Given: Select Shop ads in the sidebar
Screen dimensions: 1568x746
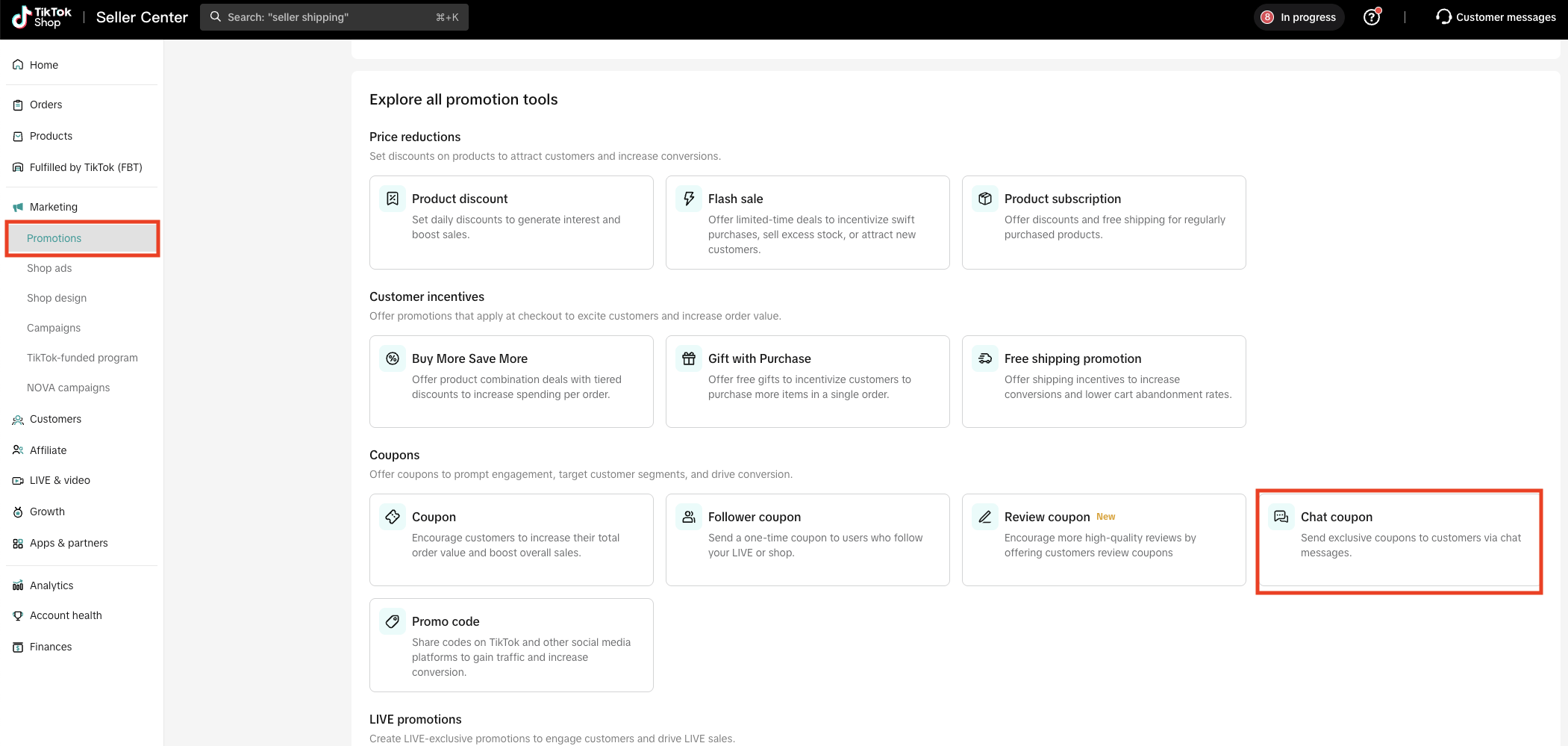Looking at the screenshot, I should pyautogui.click(x=49, y=268).
